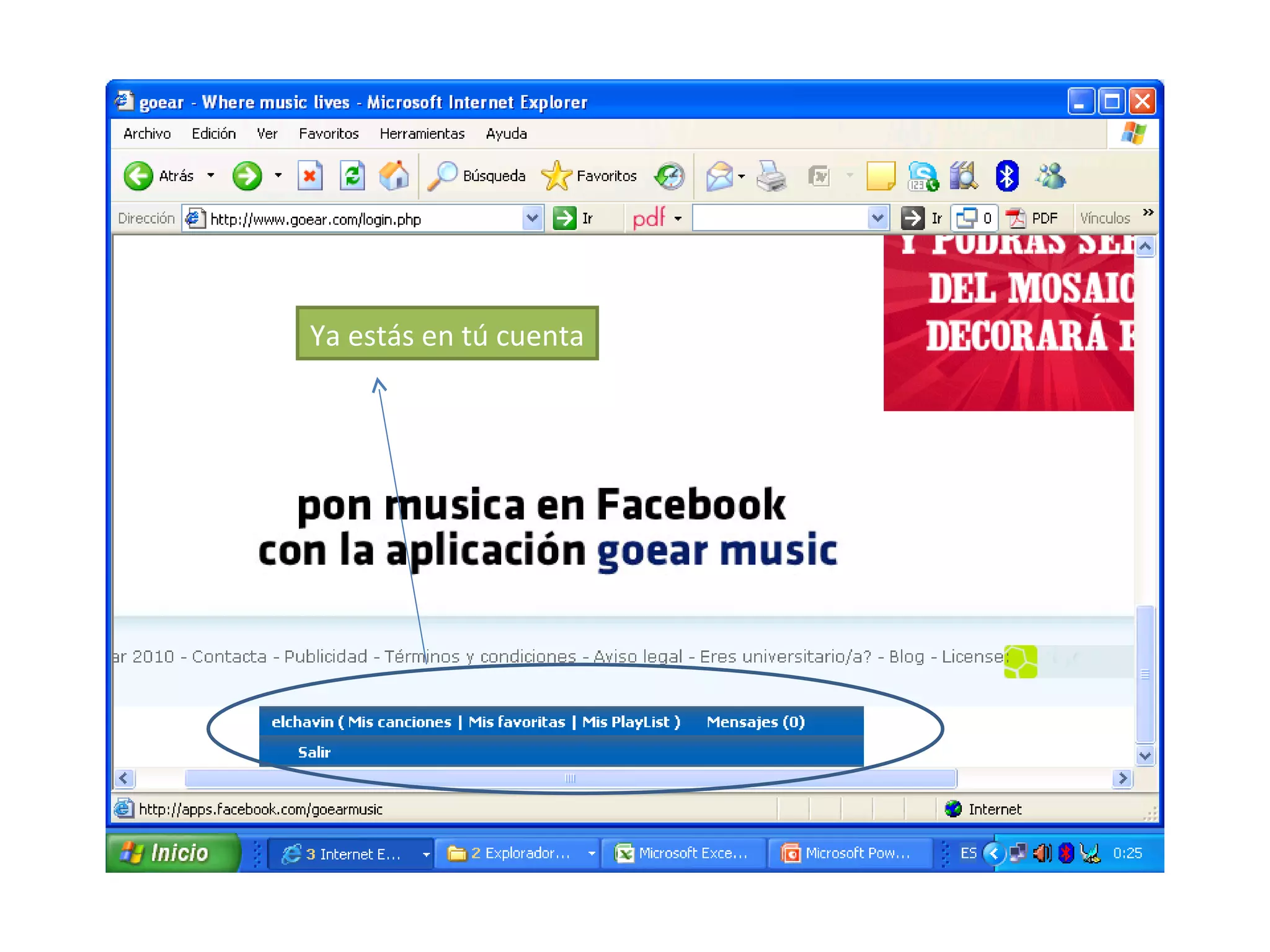Expand the Vínculos links chevron
This screenshot has height=952, width=1270.
[x=1148, y=213]
